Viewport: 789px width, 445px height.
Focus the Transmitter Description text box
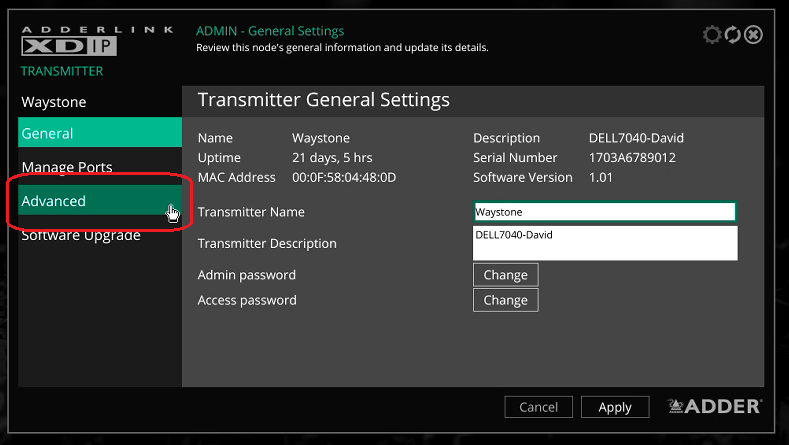[604, 243]
